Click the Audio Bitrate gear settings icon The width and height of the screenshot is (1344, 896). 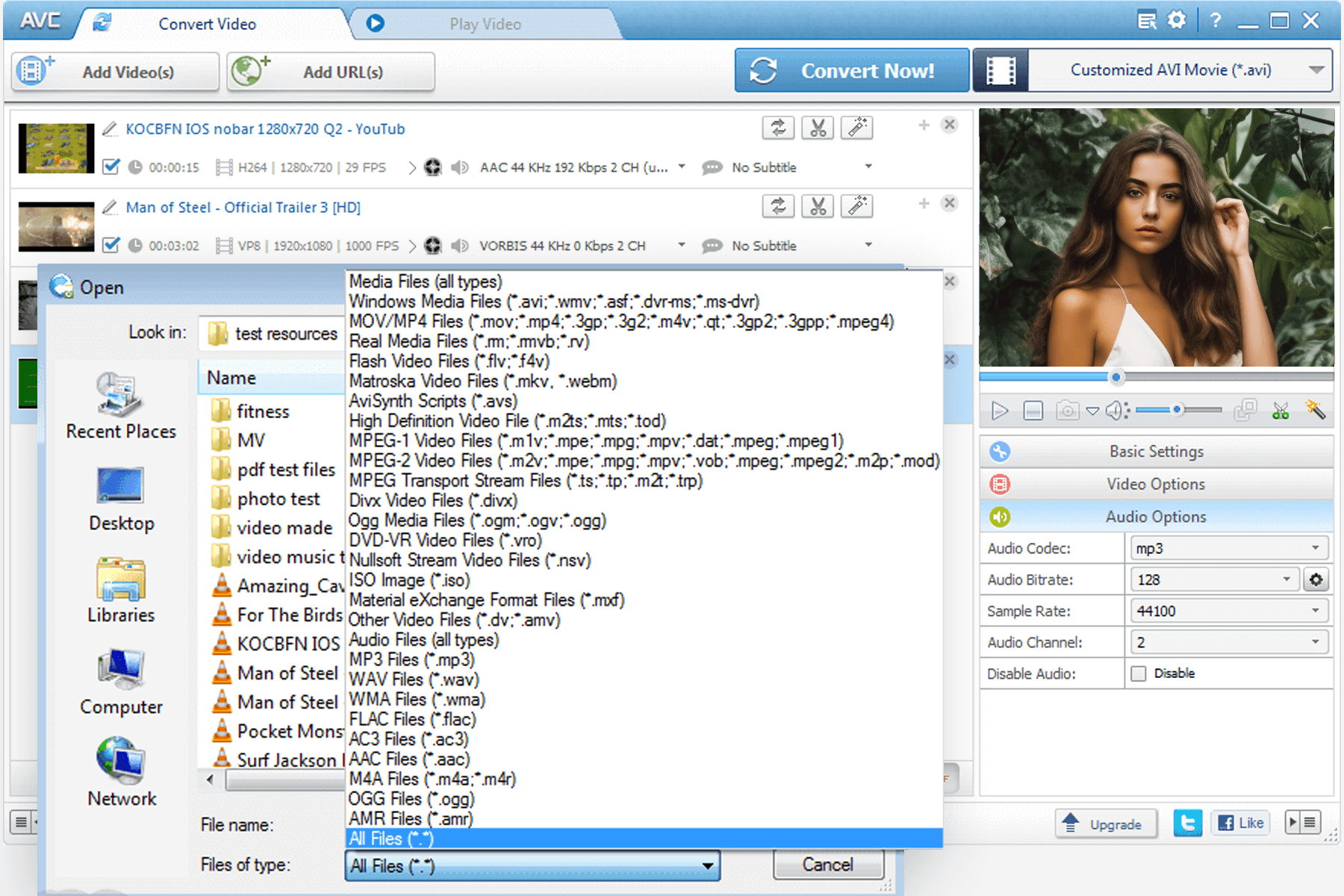point(1316,579)
